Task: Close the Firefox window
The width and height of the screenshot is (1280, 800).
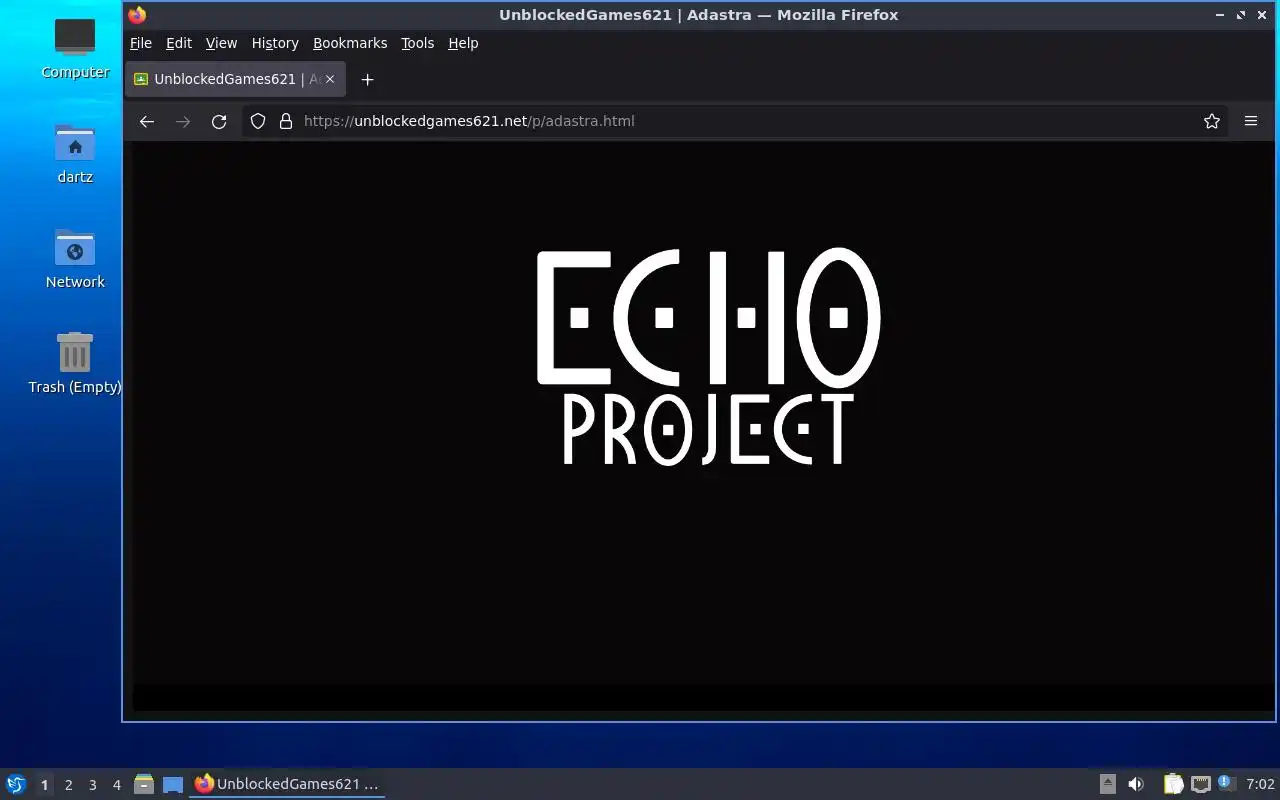Action: 1263,15
